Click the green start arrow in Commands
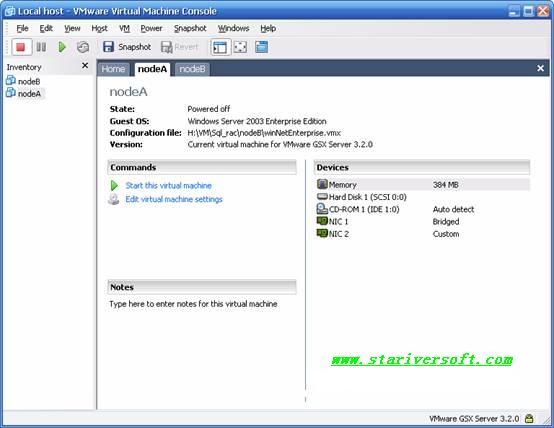The image size is (554, 428). click(x=114, y=186)
